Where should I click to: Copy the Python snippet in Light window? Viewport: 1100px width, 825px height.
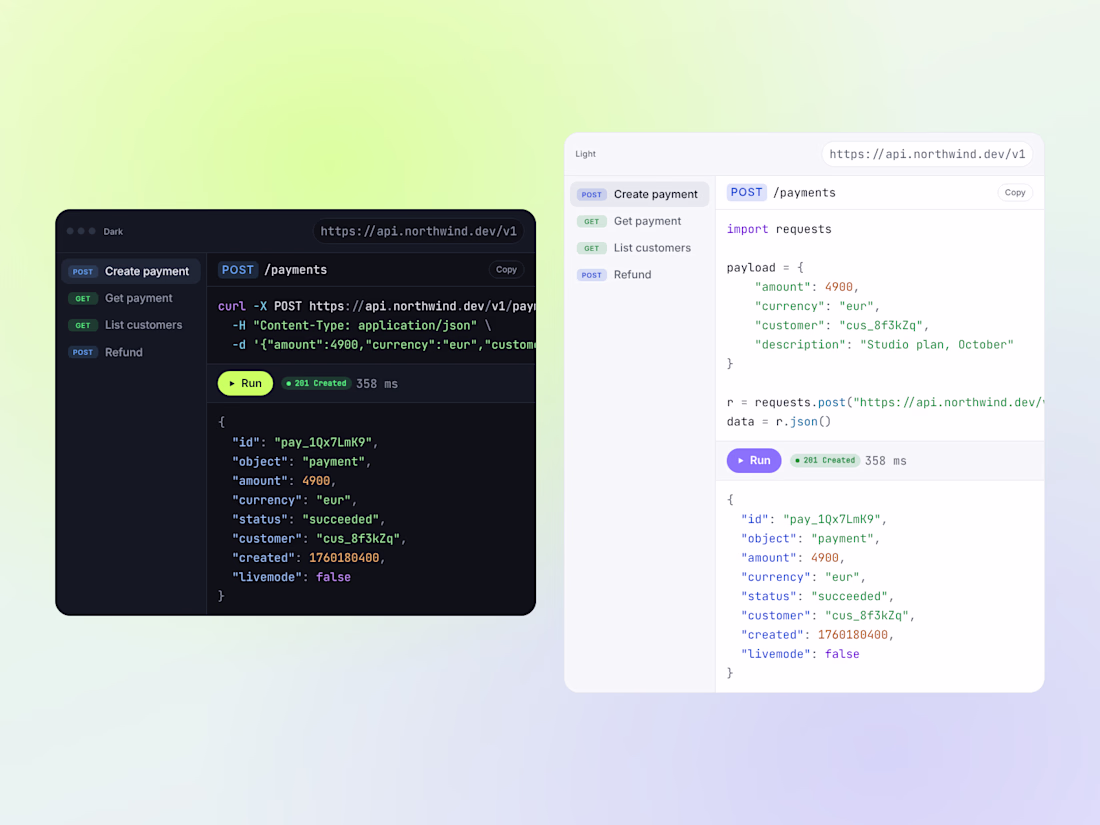1015,192
